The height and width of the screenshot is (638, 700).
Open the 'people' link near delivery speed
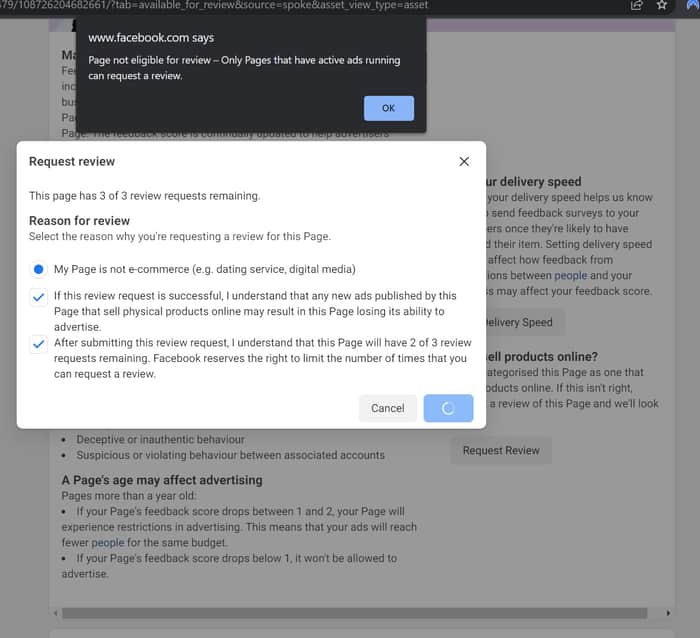coord(571,275)
